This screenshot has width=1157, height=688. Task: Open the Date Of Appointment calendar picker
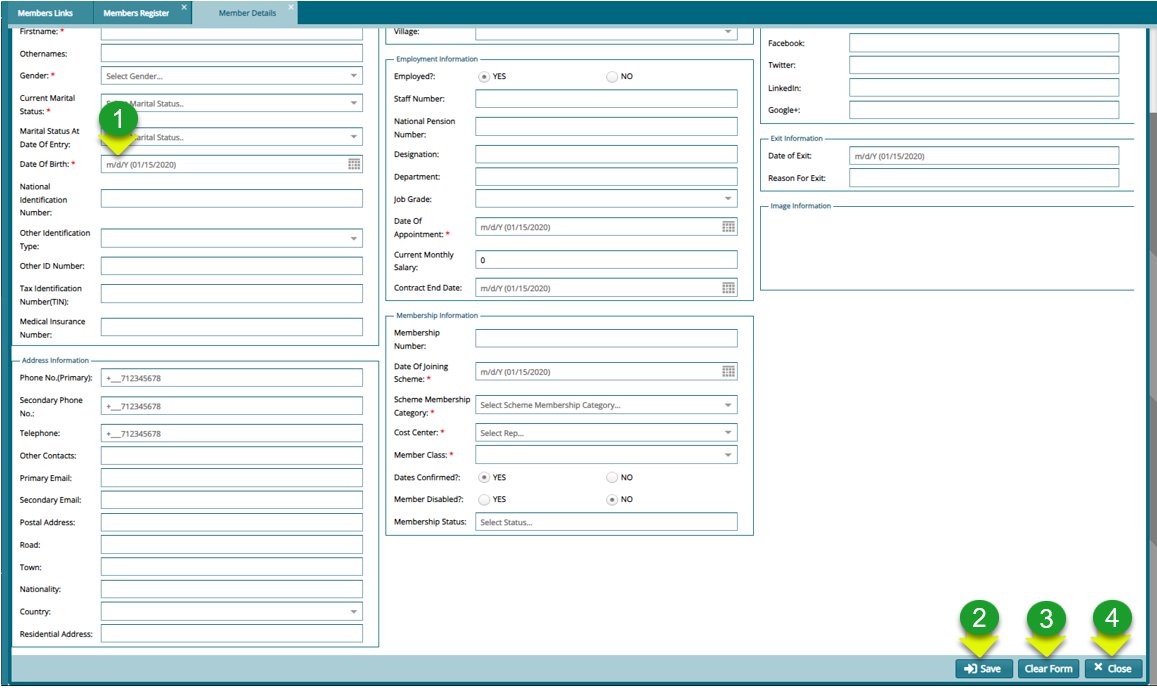pos(729,227)
